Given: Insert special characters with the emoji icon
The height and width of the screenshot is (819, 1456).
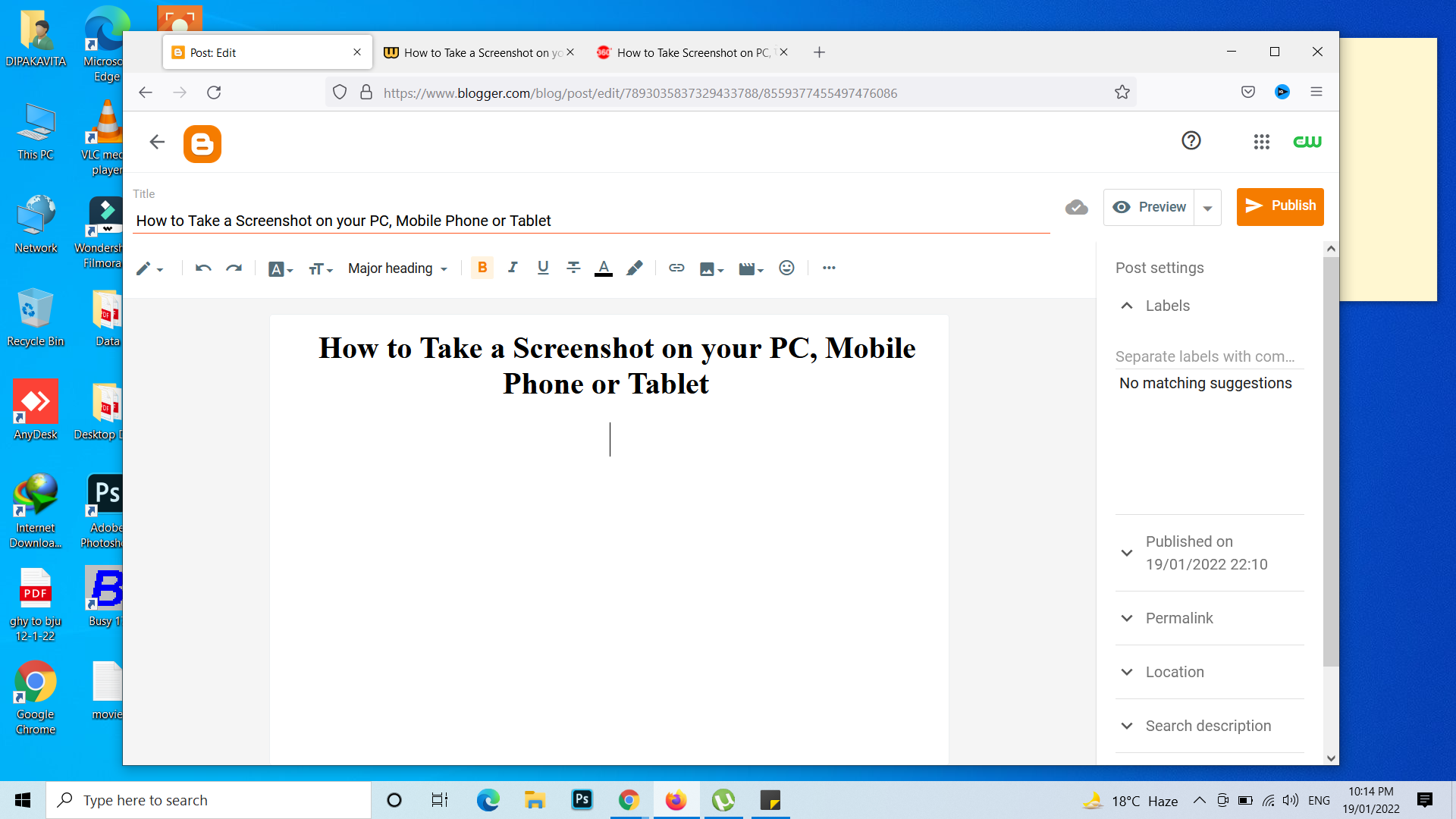Looking at the screenshot, I should point(786,268).
